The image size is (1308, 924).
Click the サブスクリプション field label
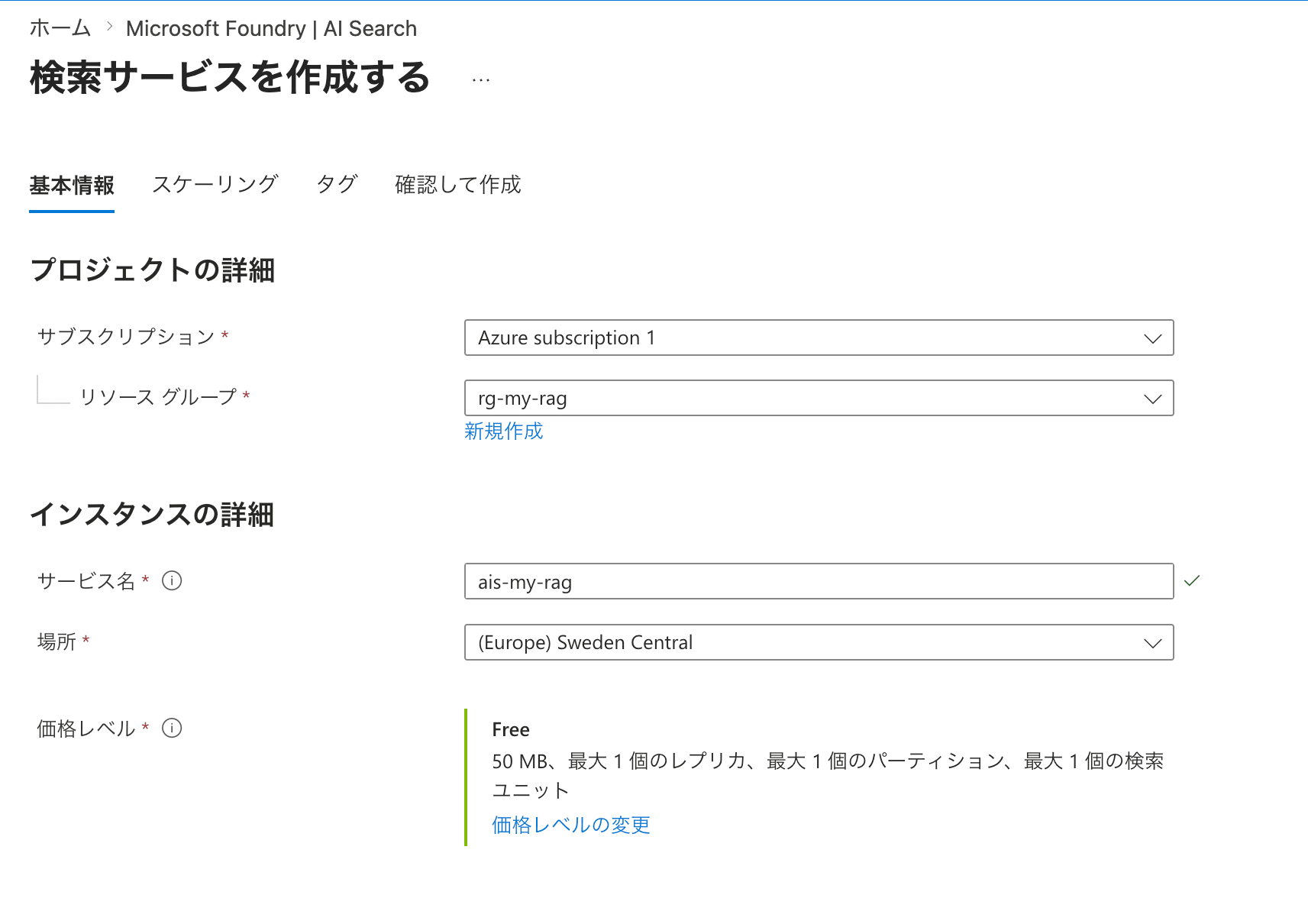126,337
